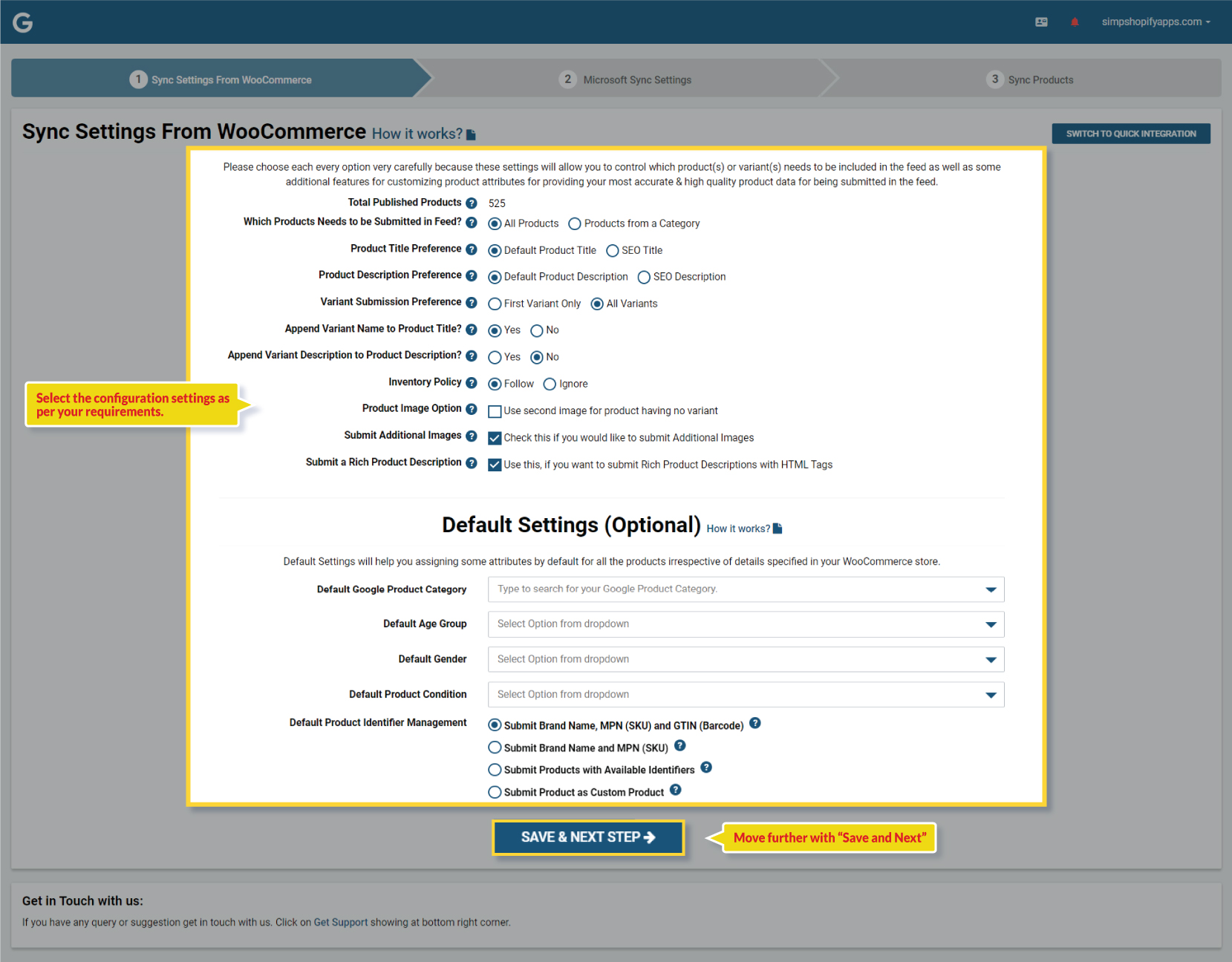Go to step 2 Microsoft Sync Settings

(625, 79)
